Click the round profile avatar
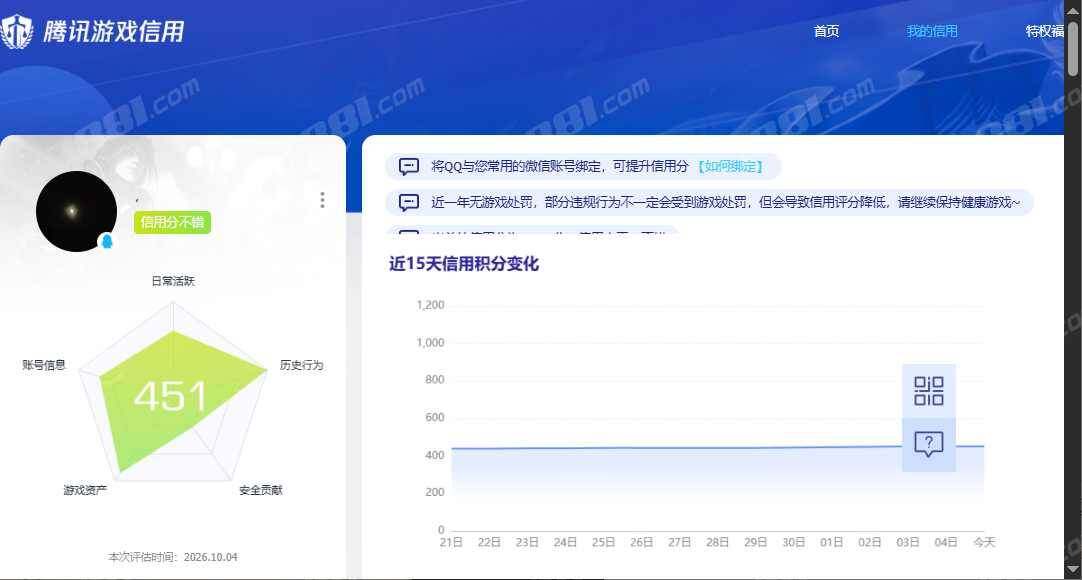This screenshot has width=1082, height=580. pos(76,211)
